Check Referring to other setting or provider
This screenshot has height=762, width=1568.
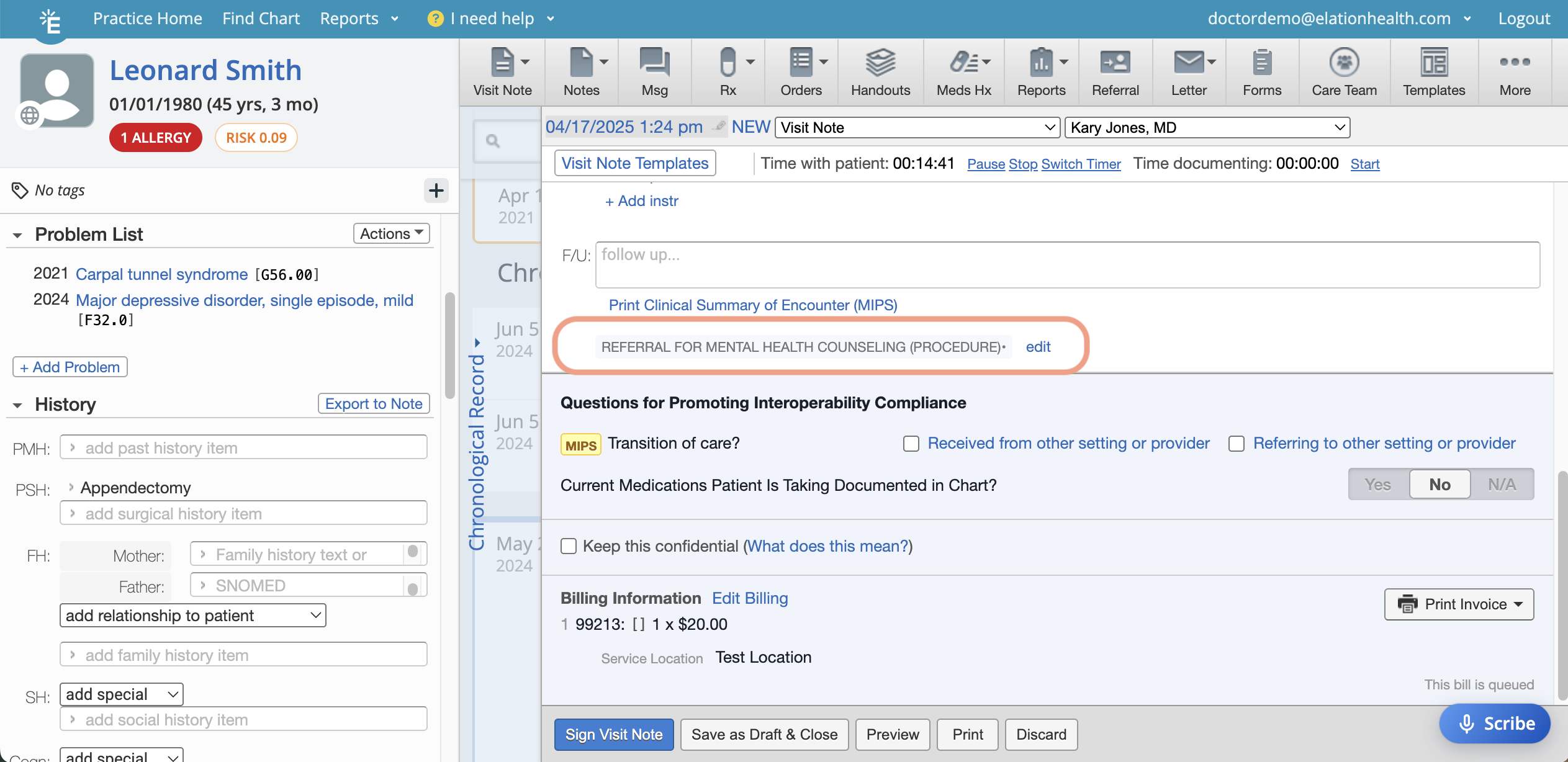click(x=1236, y=444)
